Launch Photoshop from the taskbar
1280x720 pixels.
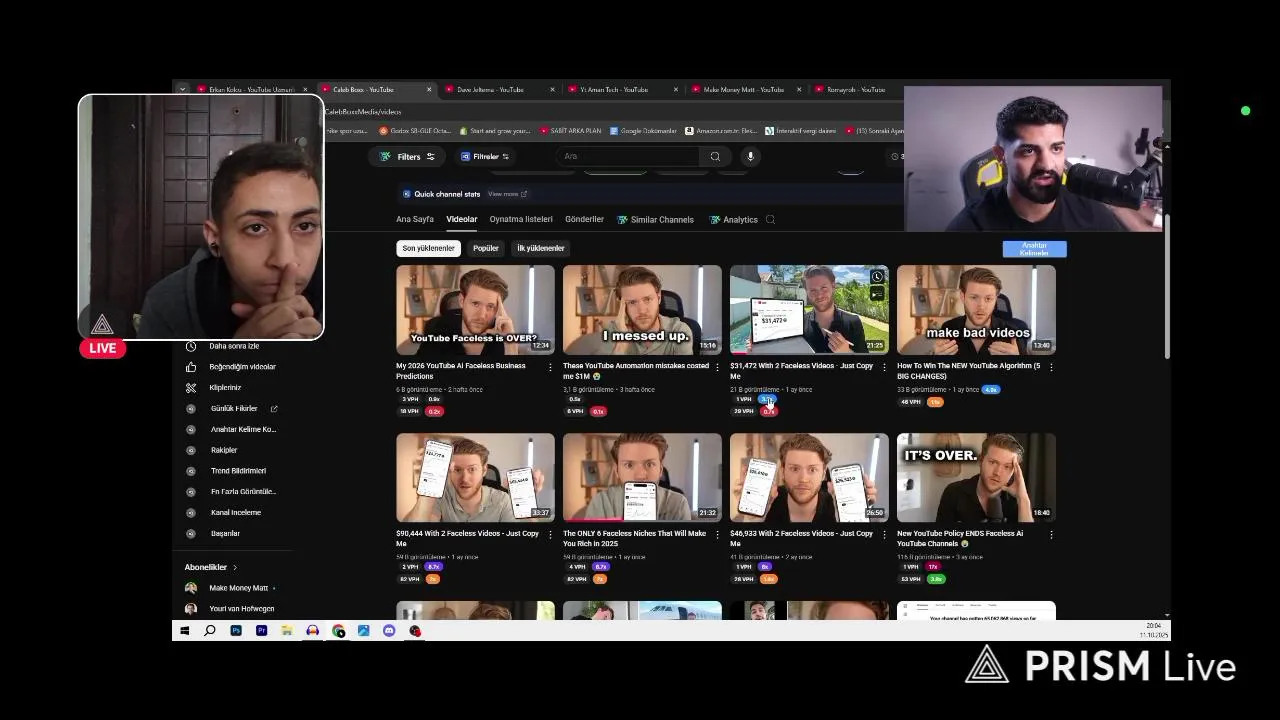(236, 631)
